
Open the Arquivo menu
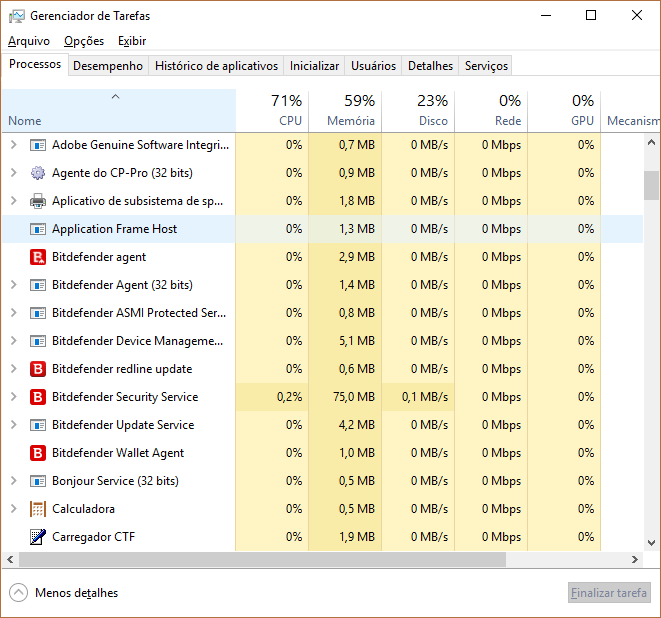click(28, 41)
